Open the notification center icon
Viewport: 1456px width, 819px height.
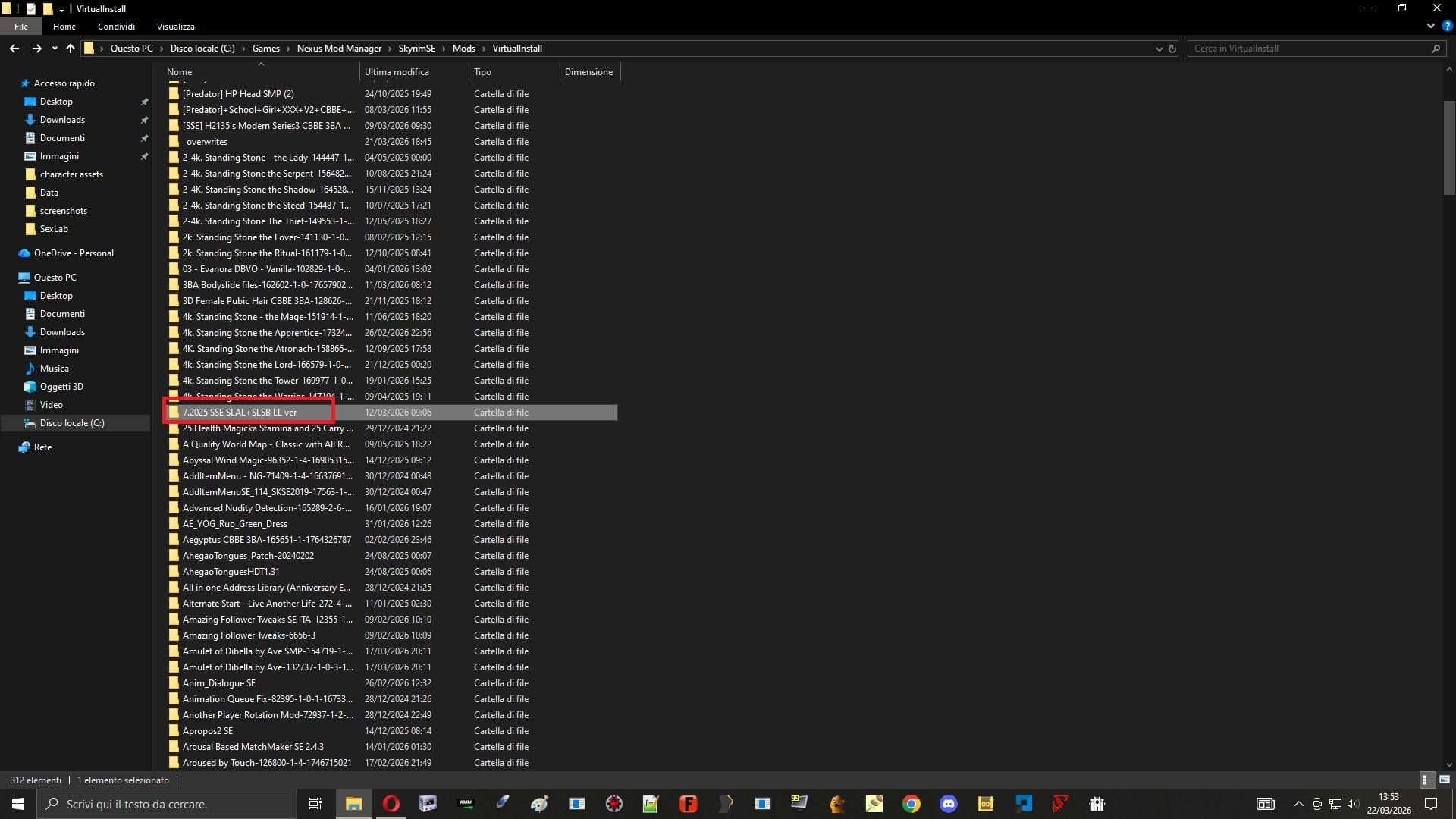click(x=1431, y=804)
